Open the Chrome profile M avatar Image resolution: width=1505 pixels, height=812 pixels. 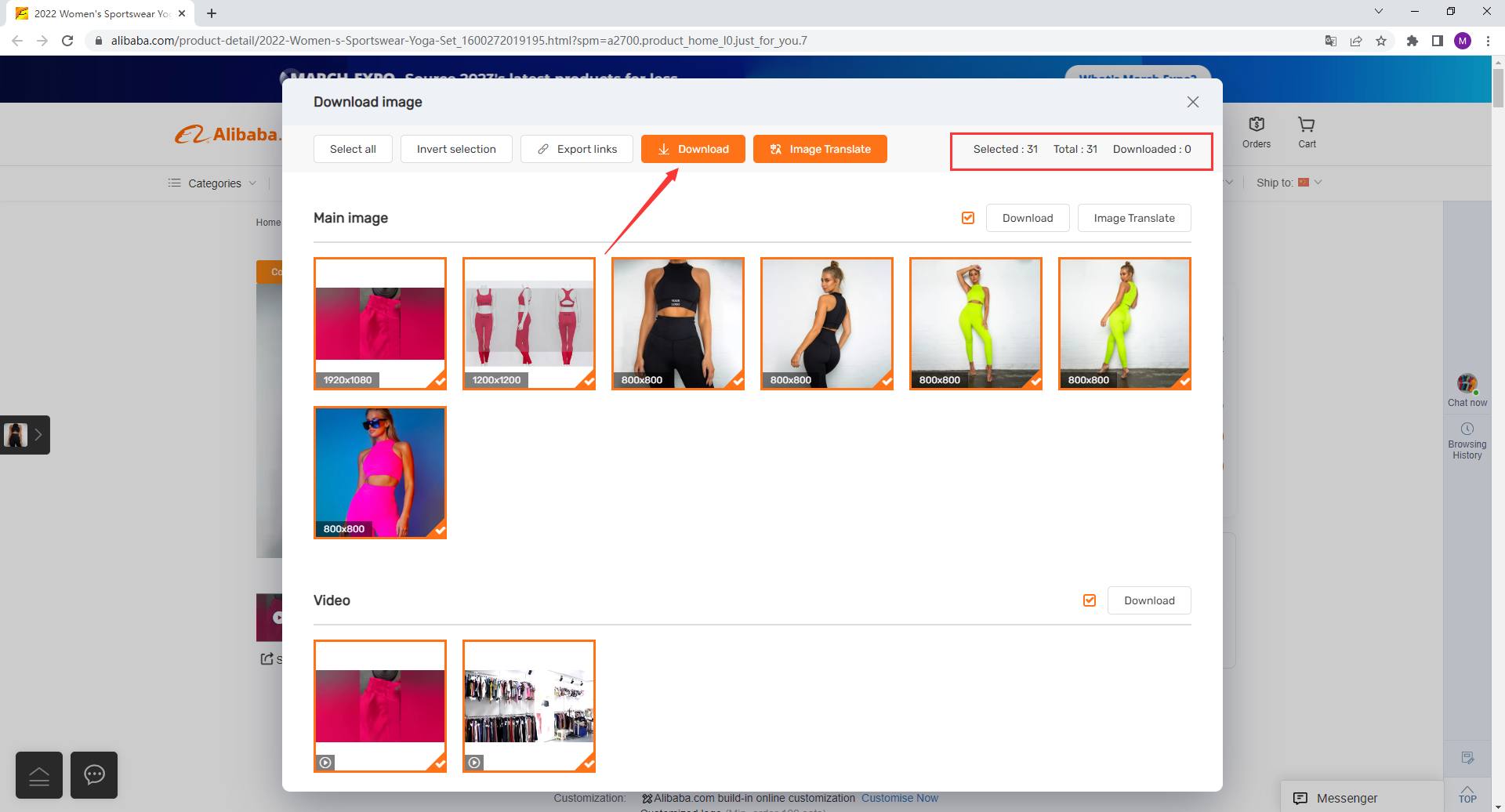coord(1463,41)
